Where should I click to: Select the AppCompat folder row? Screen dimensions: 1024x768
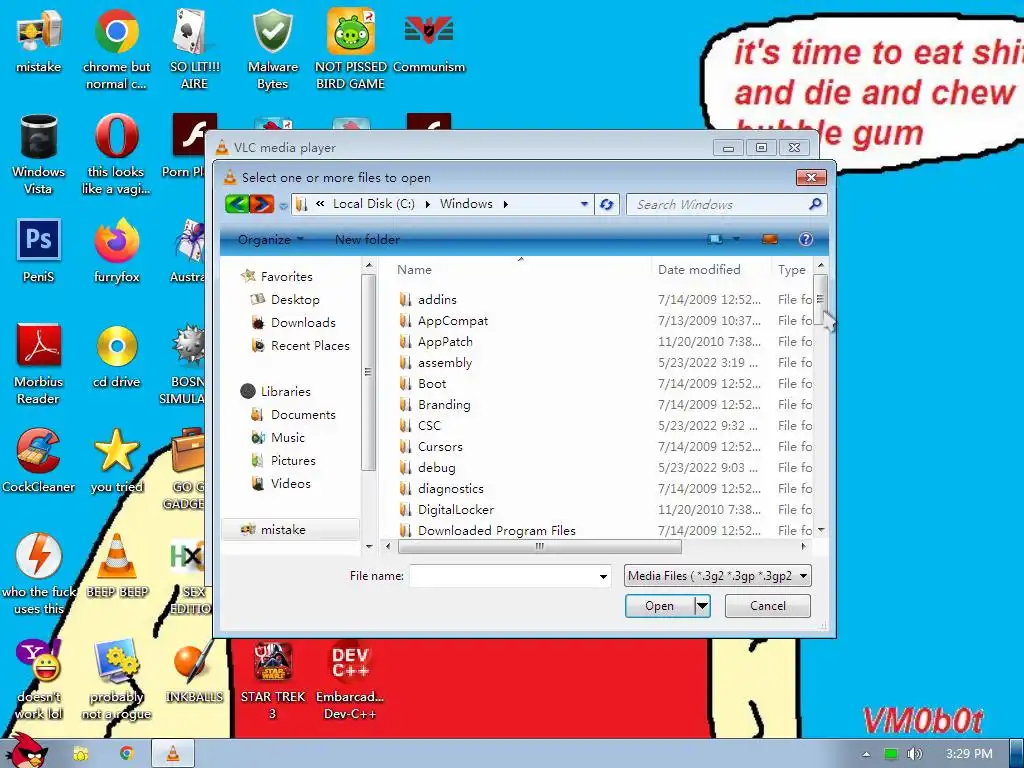604,321
